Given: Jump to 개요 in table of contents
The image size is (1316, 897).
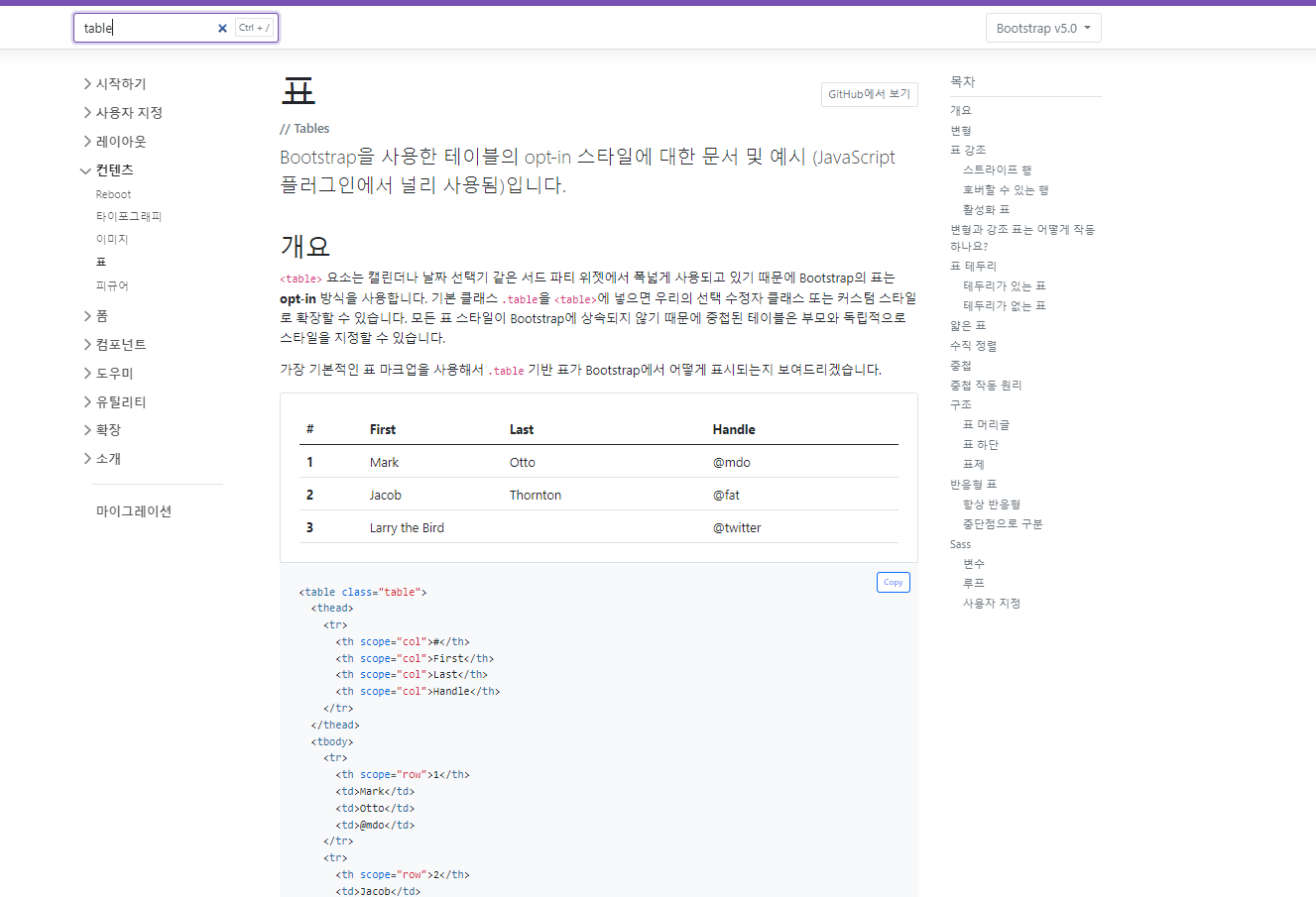Looking at the screenshot, I should (961, 111).
